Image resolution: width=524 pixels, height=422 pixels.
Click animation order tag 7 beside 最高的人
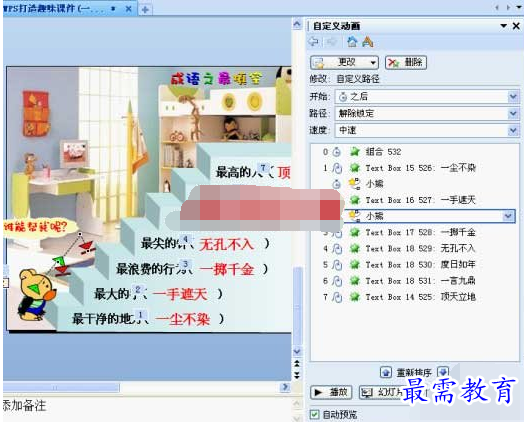click(x=263, y=168)
